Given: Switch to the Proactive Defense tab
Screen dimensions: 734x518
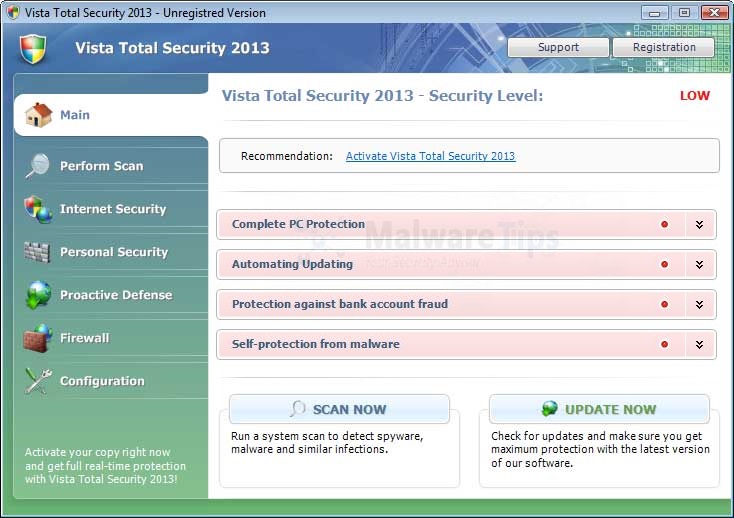Looking at the screenshot, I should click(x=116, y=295).
